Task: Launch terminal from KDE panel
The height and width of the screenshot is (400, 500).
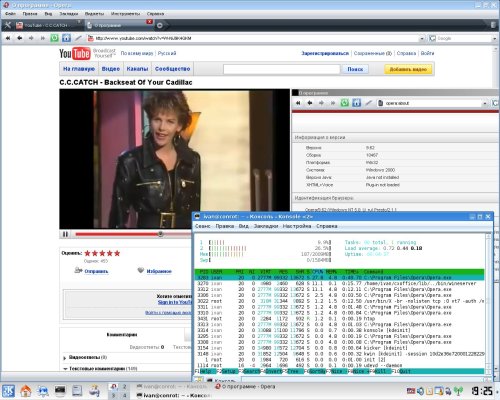Action: (x=60, y=390)
